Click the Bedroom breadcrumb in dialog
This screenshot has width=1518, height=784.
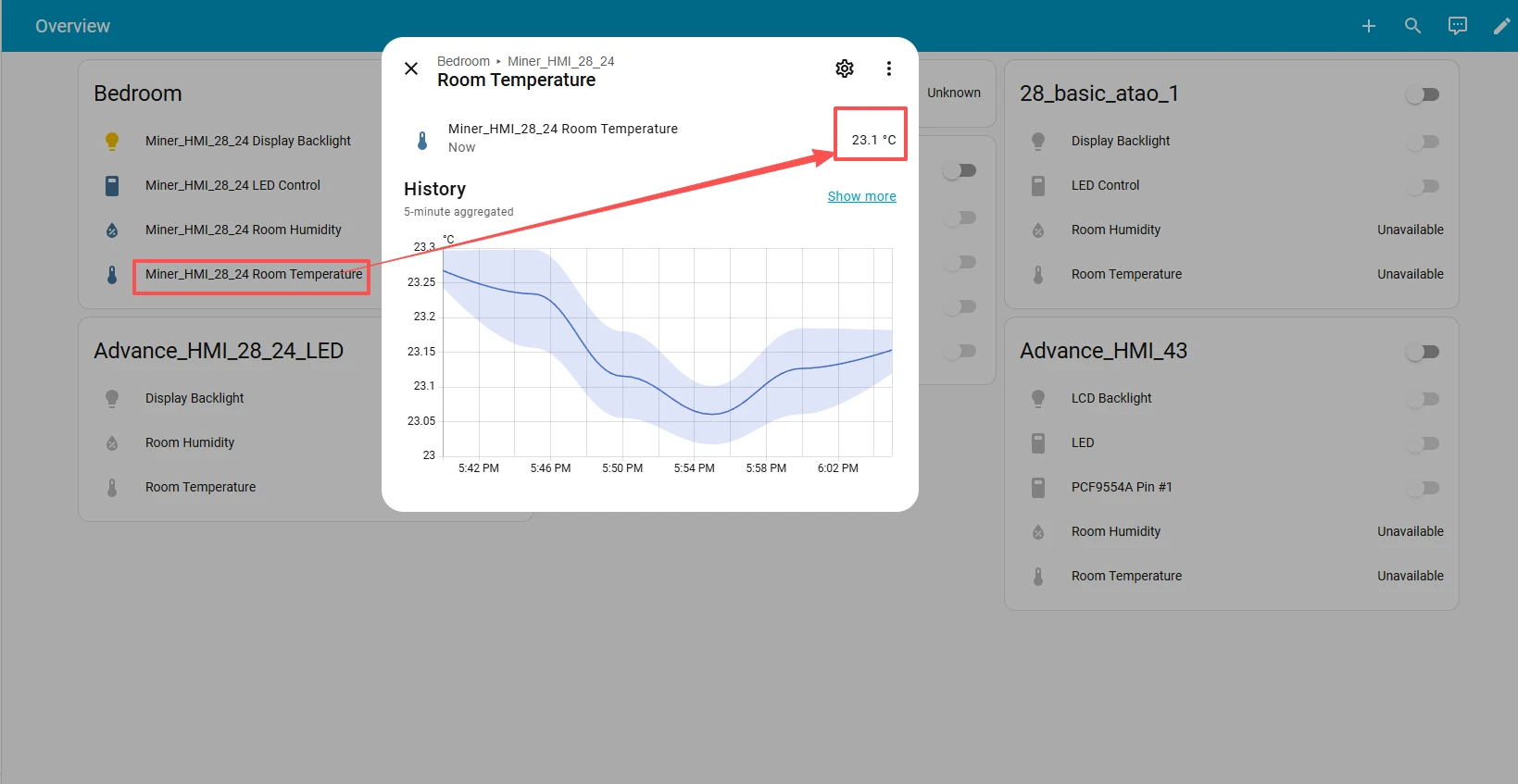(463, 61)
